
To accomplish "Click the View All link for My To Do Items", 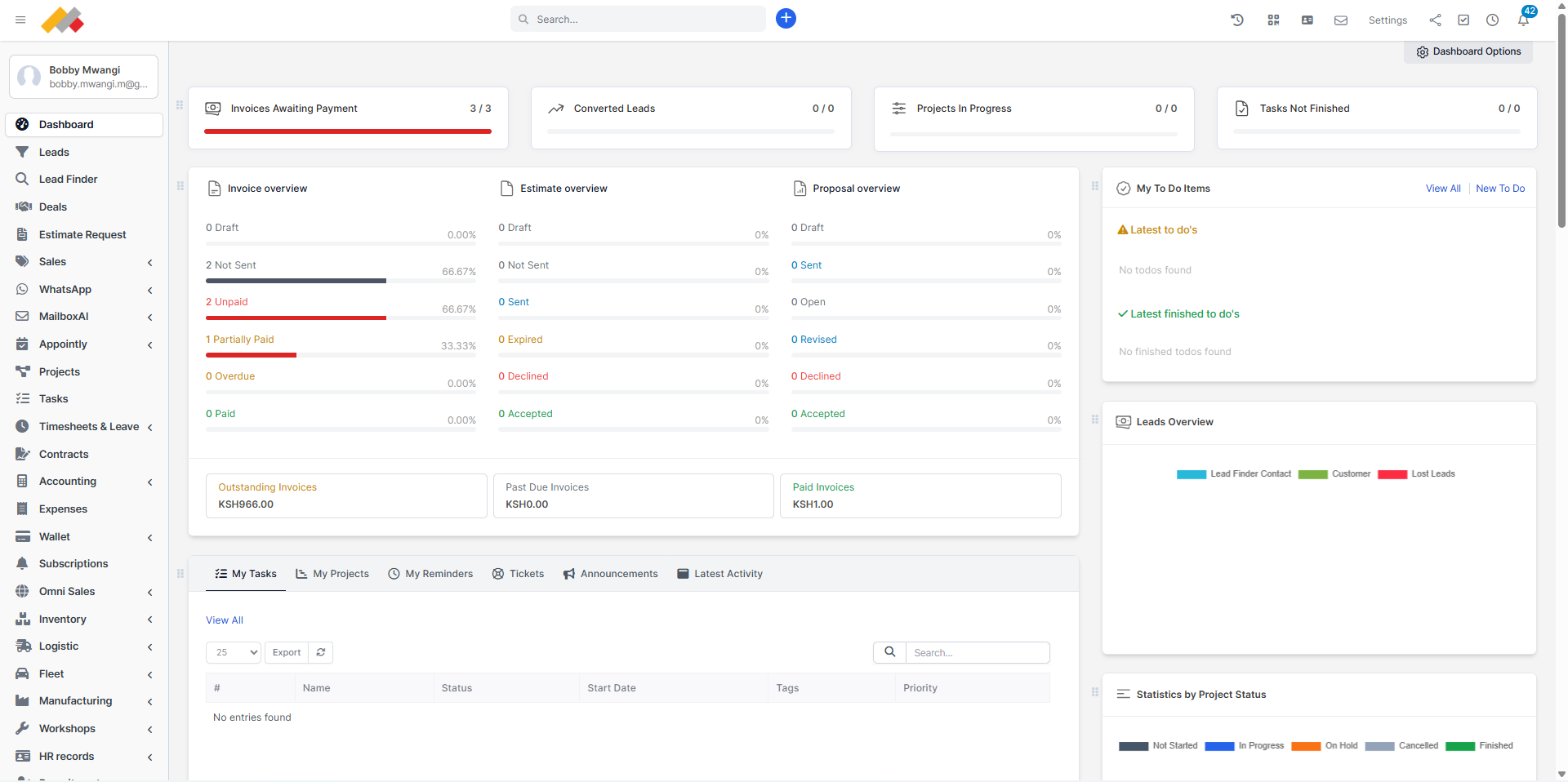I will pyautogui.click(x=1442, y=188).
